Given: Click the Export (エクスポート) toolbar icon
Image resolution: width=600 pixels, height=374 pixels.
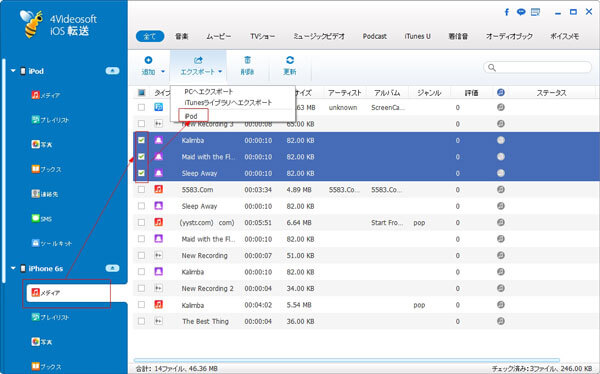Looking at the screenshot, I should [198, 60].
